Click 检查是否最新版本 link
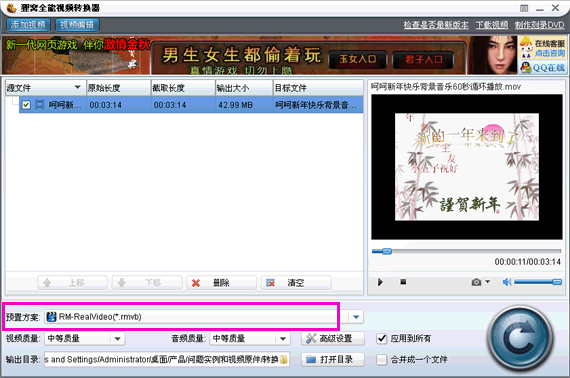The height and width of the screenshot is (378, 570). click(x=436, y=25)
